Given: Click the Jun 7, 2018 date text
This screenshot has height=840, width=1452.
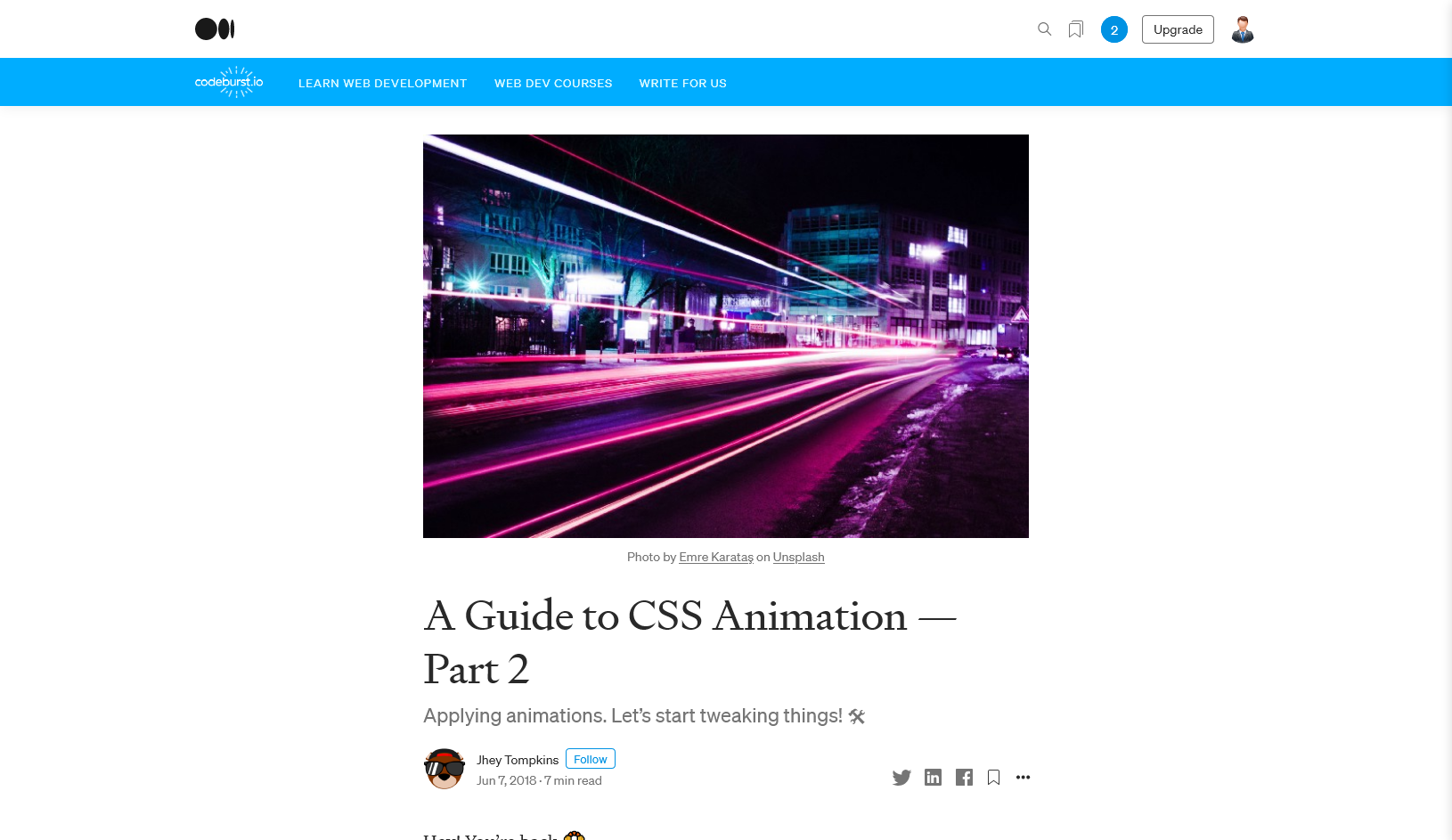Looking at the screenshot, I should tap(506, 780).
